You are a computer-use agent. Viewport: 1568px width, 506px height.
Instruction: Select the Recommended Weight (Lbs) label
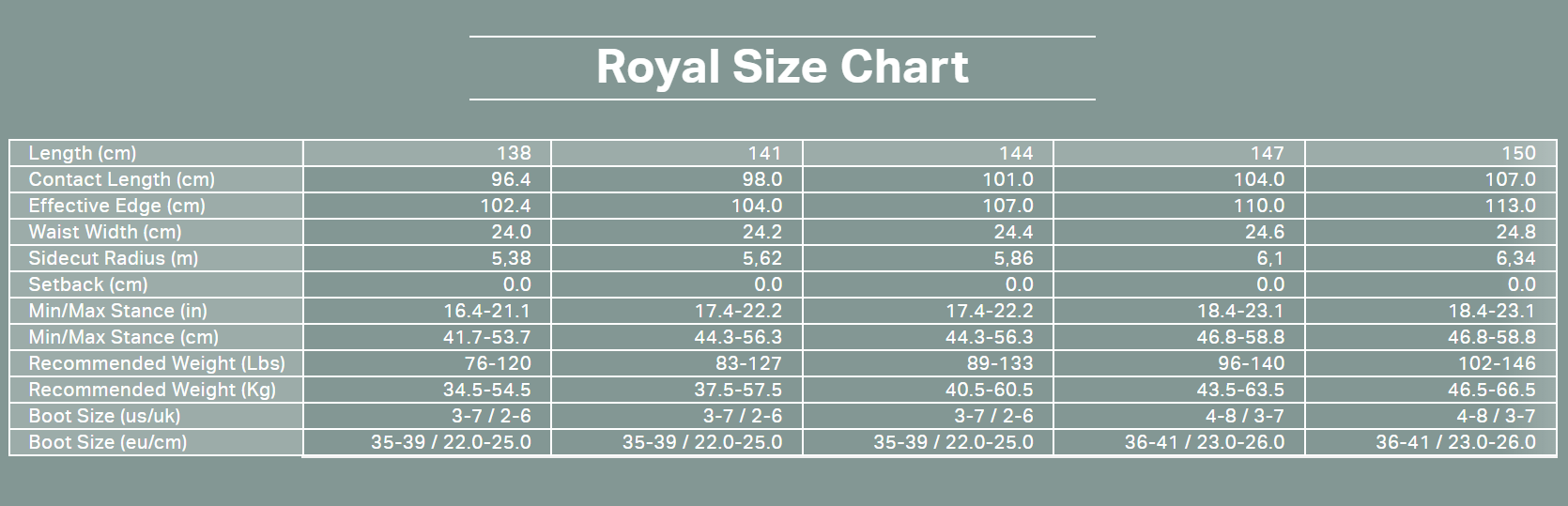[x=157, y=363]
